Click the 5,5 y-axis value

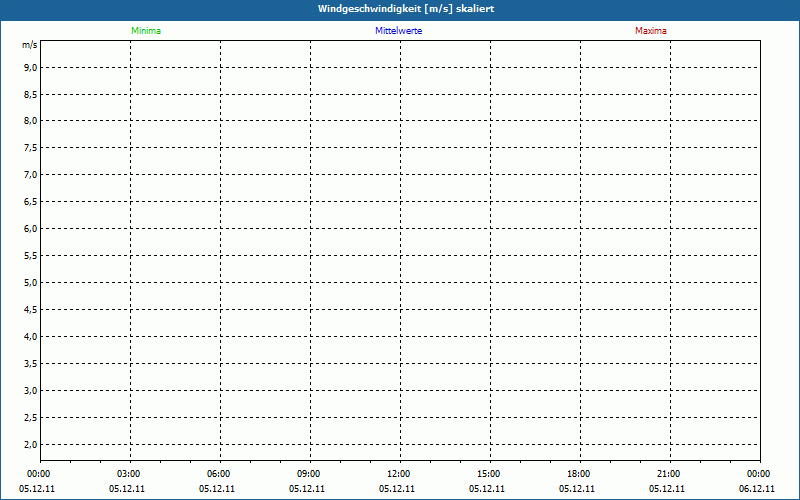[x=31, y=256]
